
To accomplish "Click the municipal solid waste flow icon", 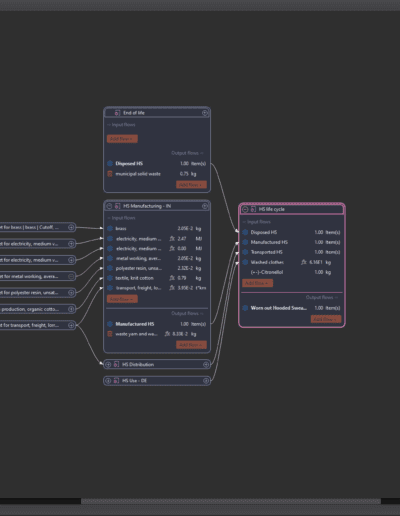I will coord(110,174).
